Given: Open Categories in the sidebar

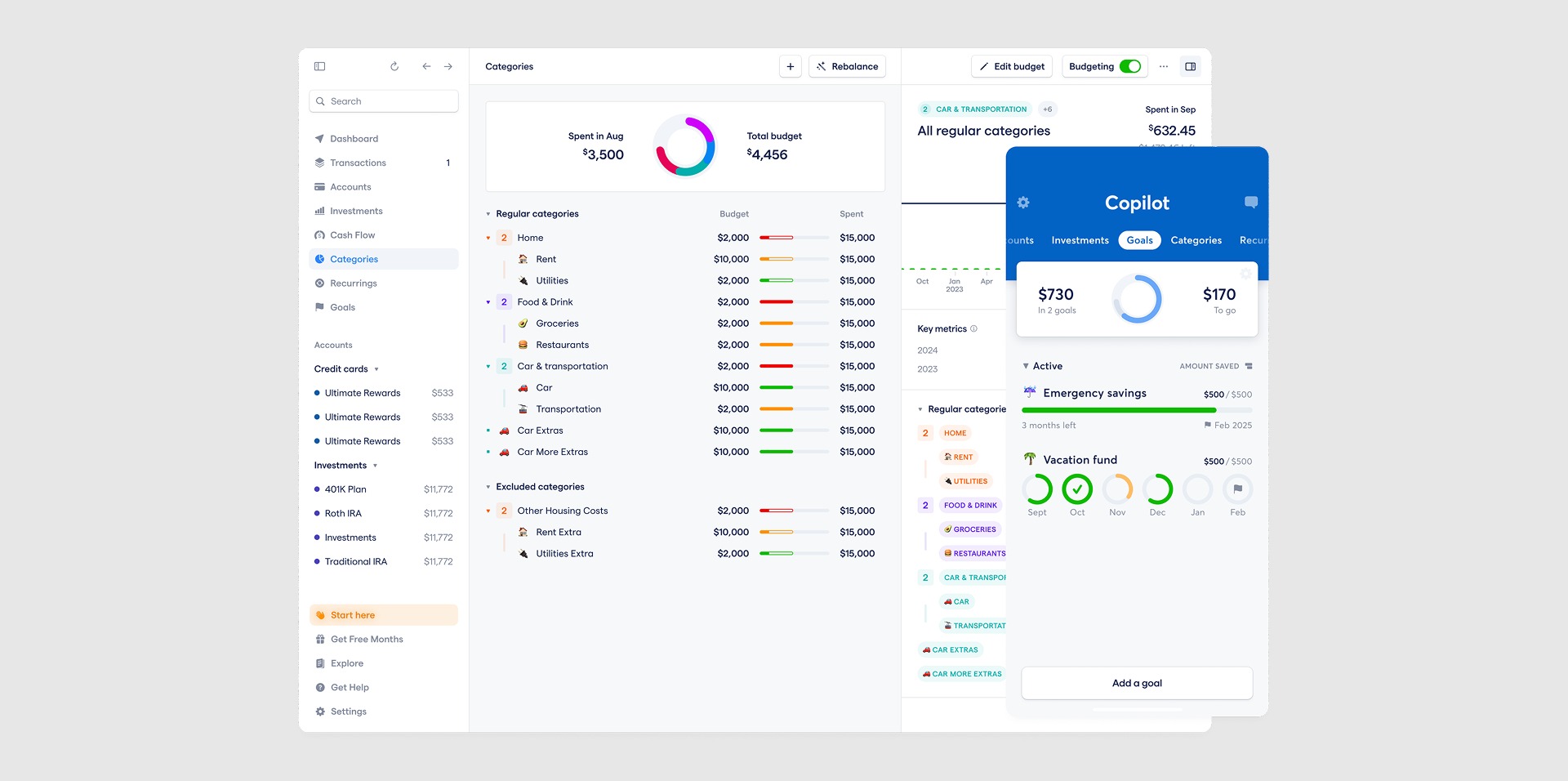Looking at the screenshot, I should pyautogui.click(x=354, y=259).
